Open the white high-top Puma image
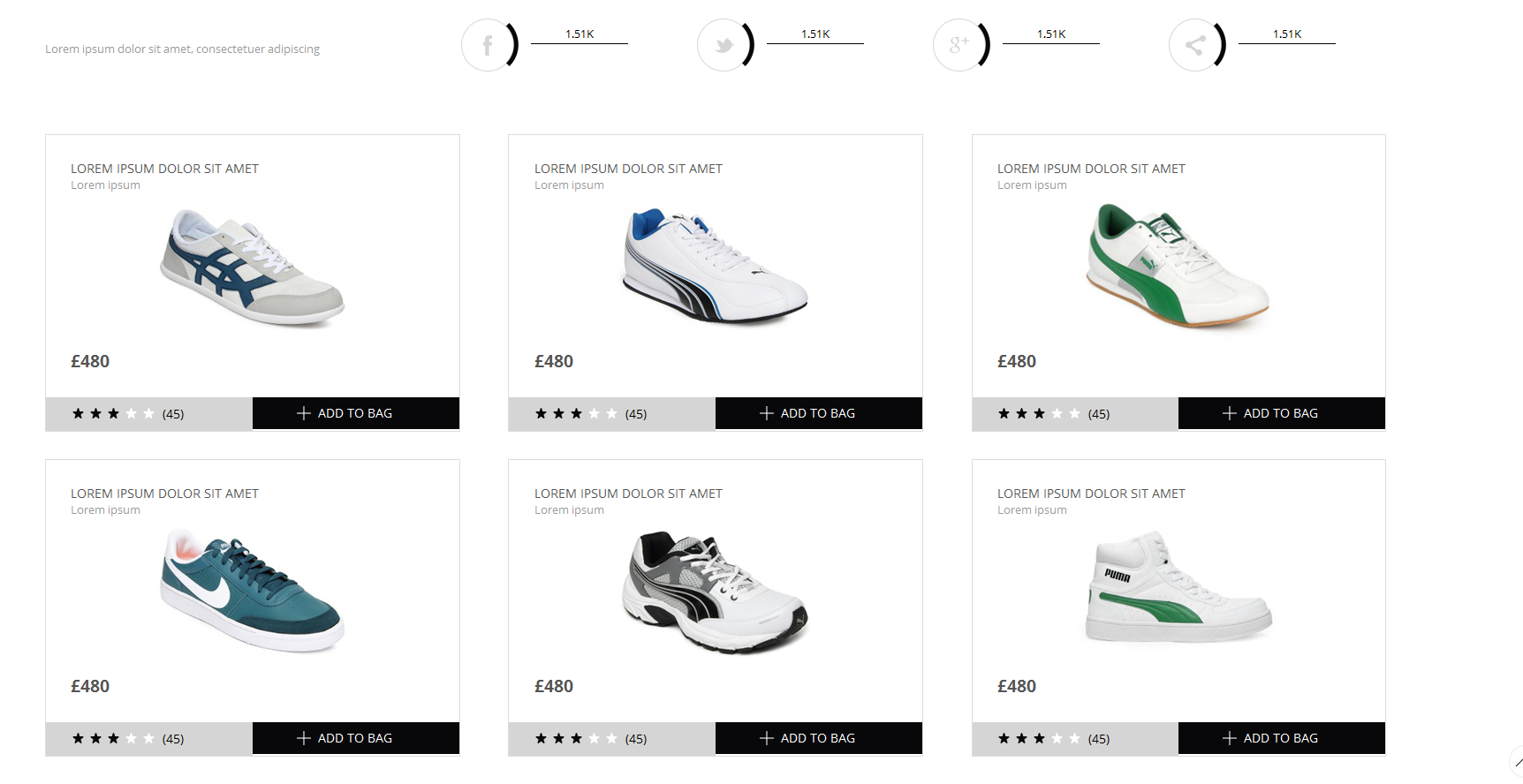 pyautogui.click(x=1178, y=587)
